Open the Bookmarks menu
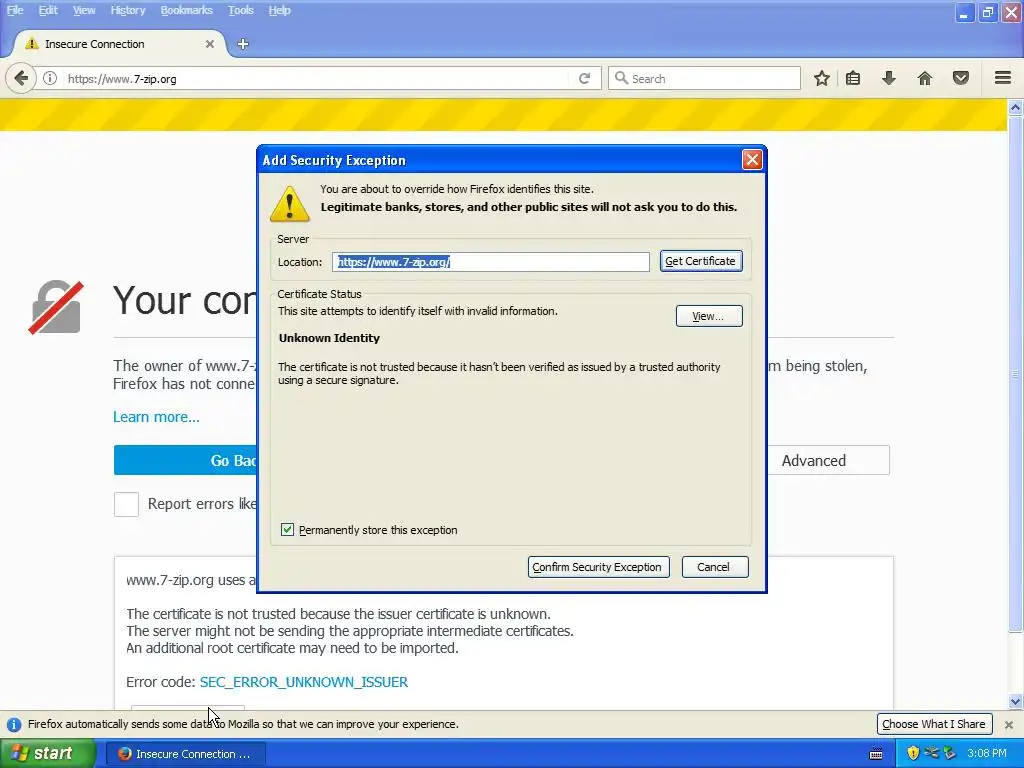 pos(186,10)
